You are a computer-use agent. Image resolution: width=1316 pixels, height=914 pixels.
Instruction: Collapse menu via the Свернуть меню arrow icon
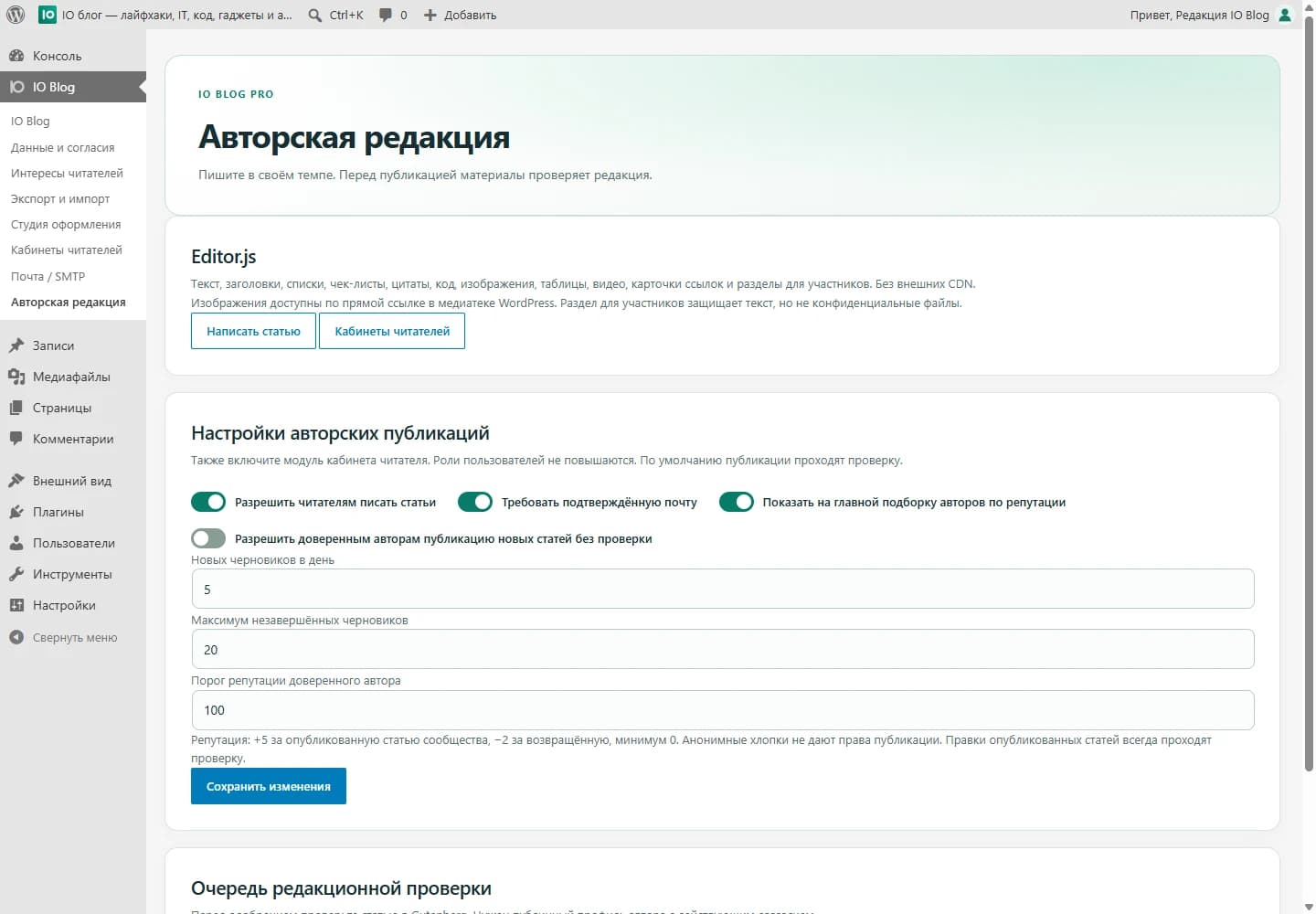(x=16, y=637)
